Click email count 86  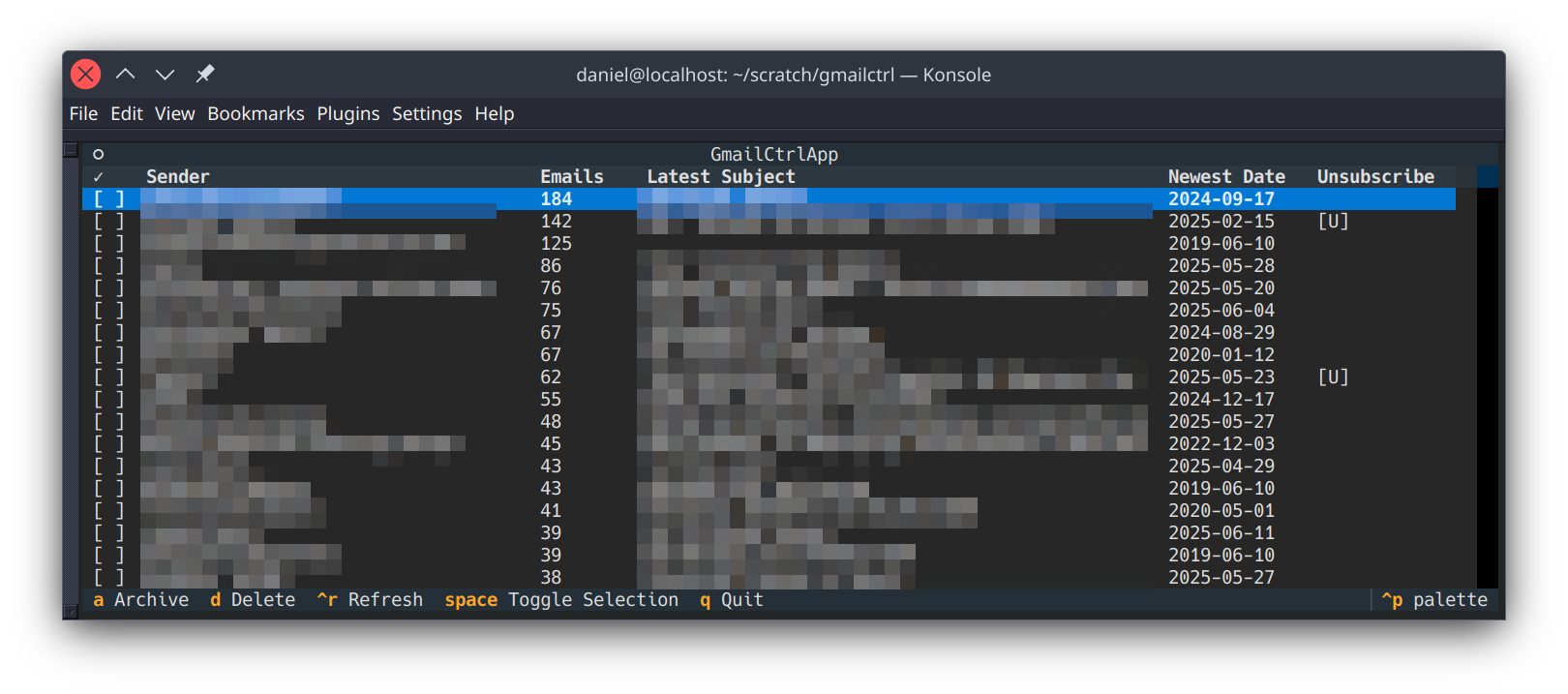tap(551, 266)
